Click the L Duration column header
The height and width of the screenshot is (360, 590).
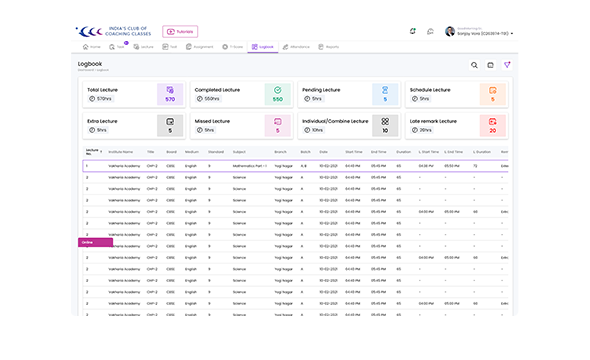click(482, 152)
